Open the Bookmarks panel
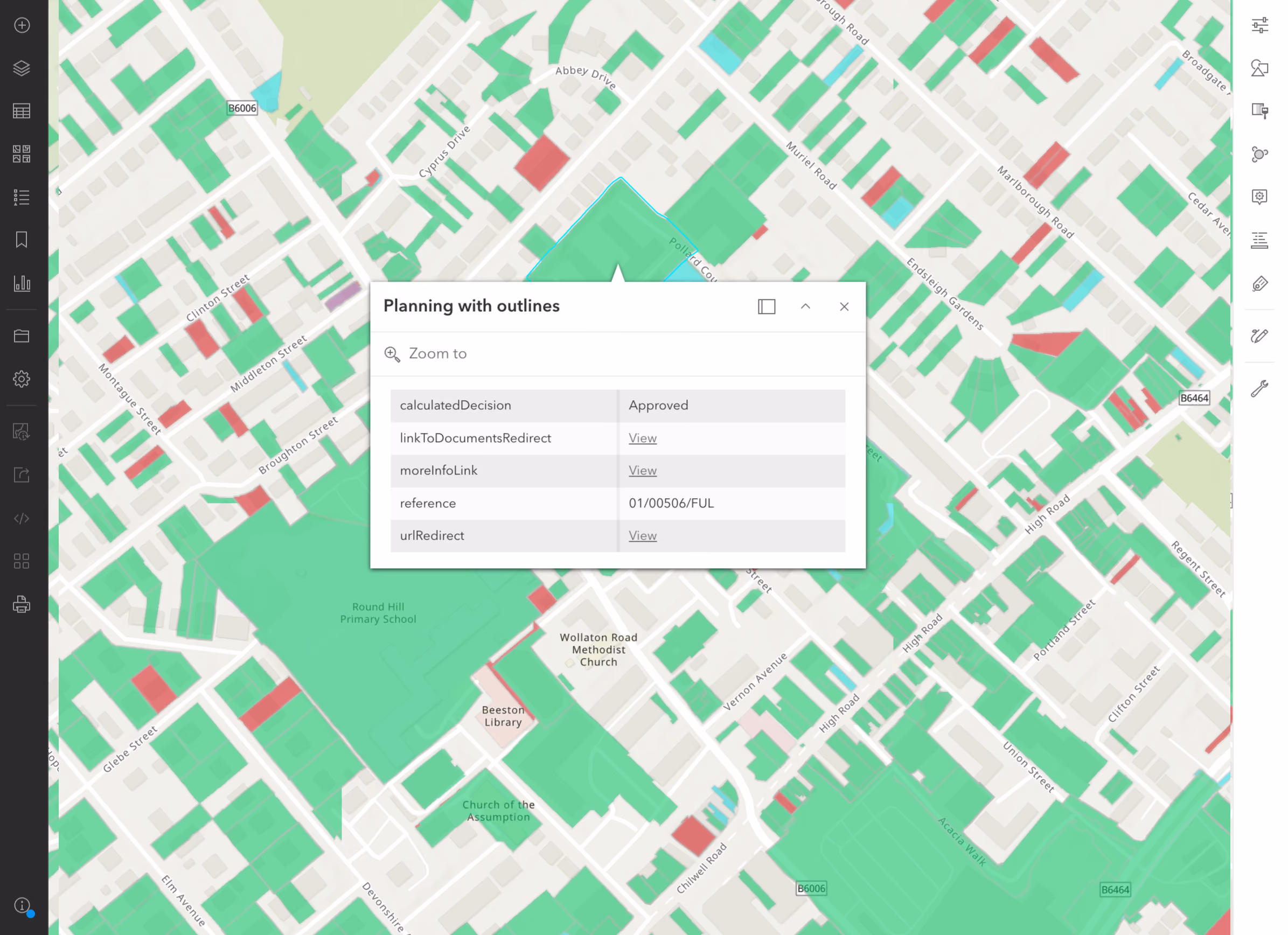The width and height of the screenshot is (1288, 935). (x=22, y=240)
